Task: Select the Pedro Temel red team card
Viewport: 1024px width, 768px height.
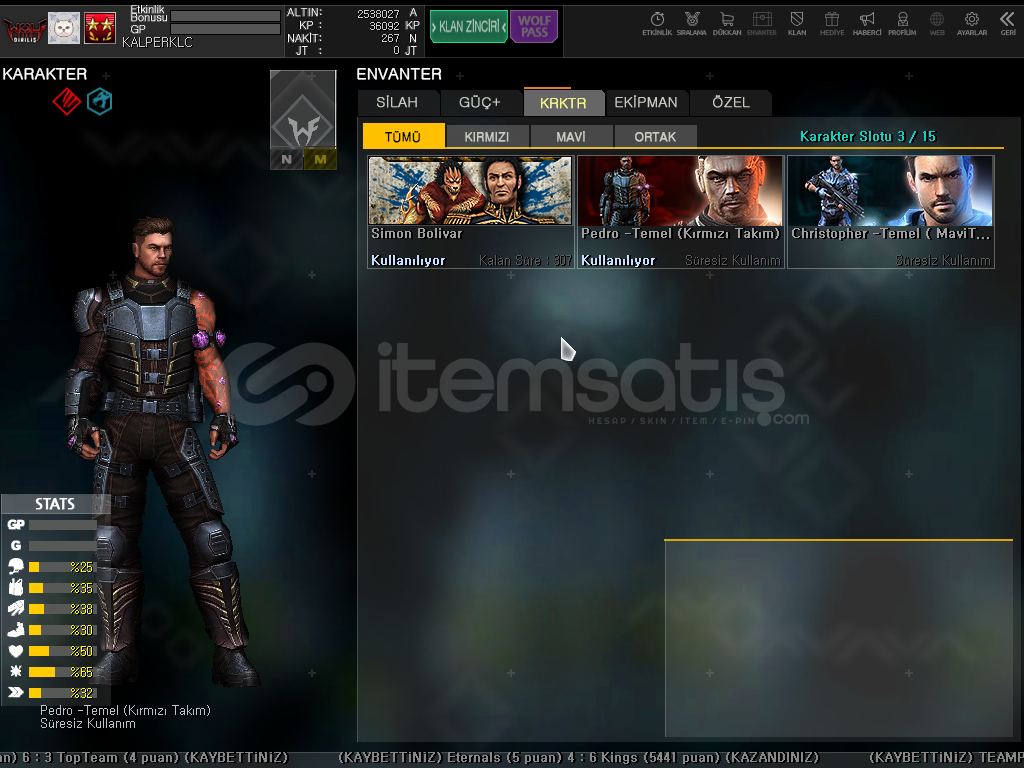Action: [x=680, y=212]
